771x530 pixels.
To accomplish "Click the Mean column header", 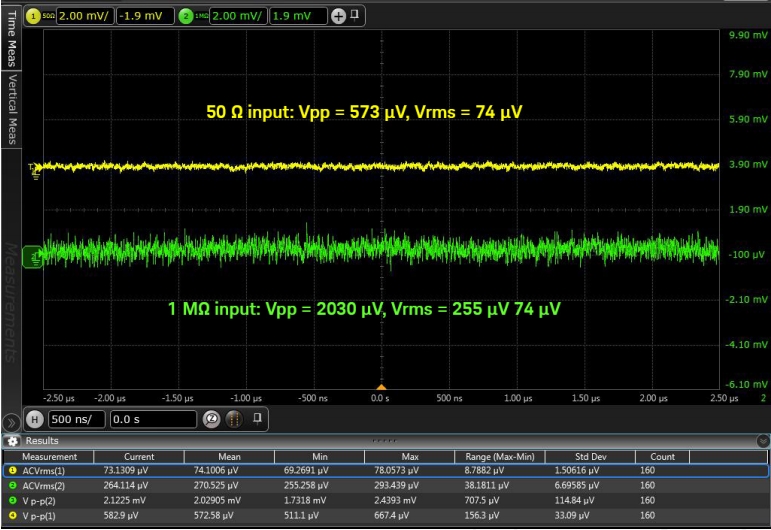I will point(228,456).
